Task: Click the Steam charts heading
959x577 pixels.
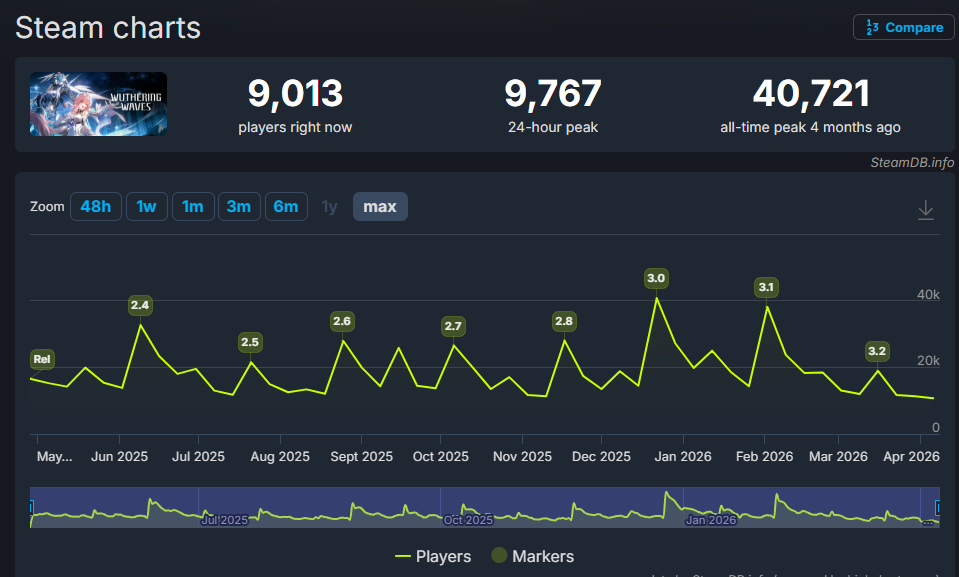Action: (x=108, y=28)
